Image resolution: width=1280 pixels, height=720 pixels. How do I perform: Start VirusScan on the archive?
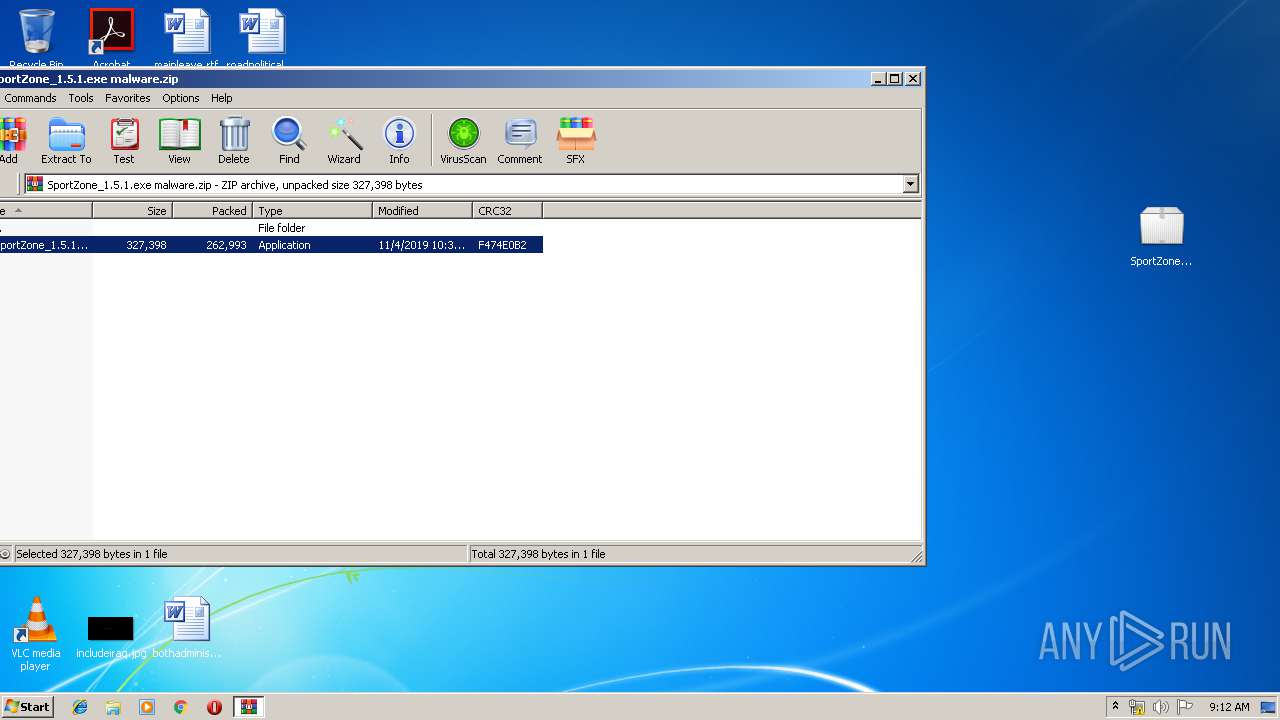[x=463, y=141]
